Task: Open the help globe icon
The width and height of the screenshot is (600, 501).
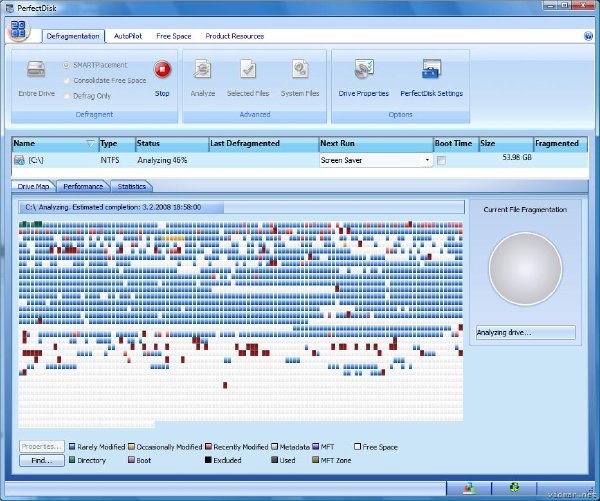Action: coord(588,36)
